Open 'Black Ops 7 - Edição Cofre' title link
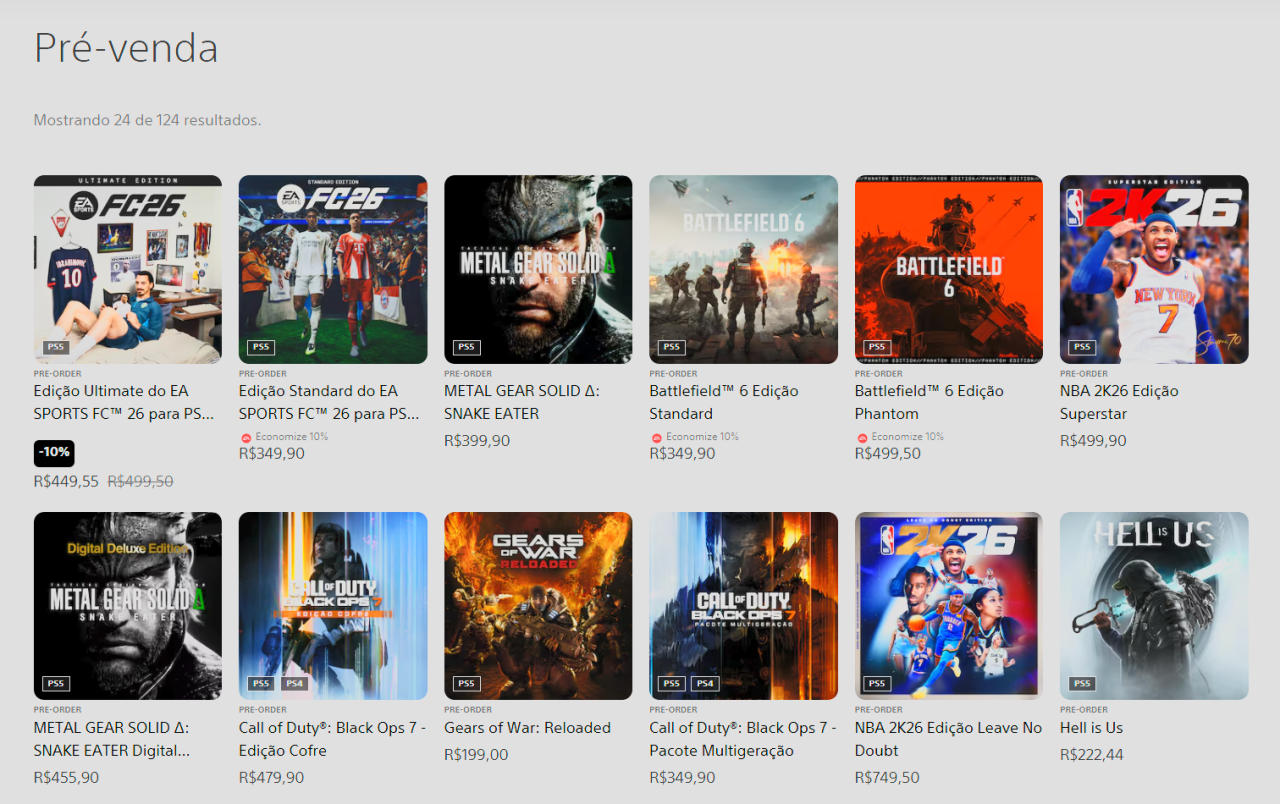 coord(333,739)
